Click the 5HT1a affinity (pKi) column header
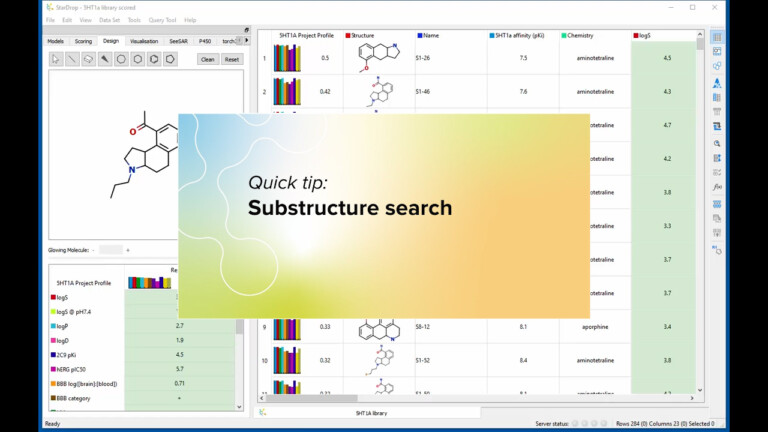The height and width of the screenshot is (432, 768). 522,35
